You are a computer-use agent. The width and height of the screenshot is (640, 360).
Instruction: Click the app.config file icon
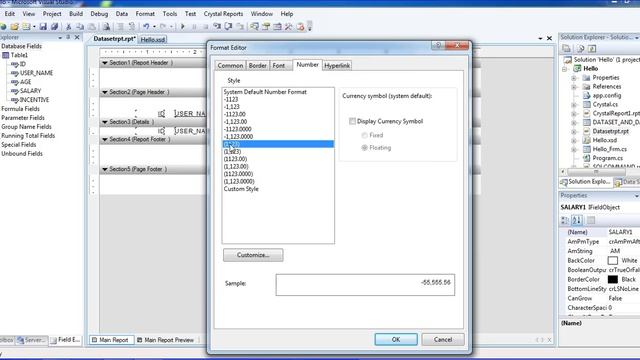pyautogui.click(x=587, y=96)
